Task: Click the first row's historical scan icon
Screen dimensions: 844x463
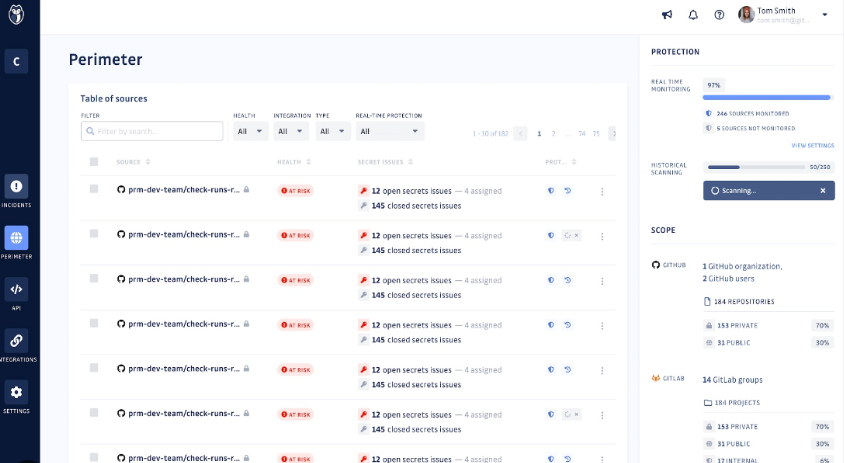Action: (x=567, y=191)
